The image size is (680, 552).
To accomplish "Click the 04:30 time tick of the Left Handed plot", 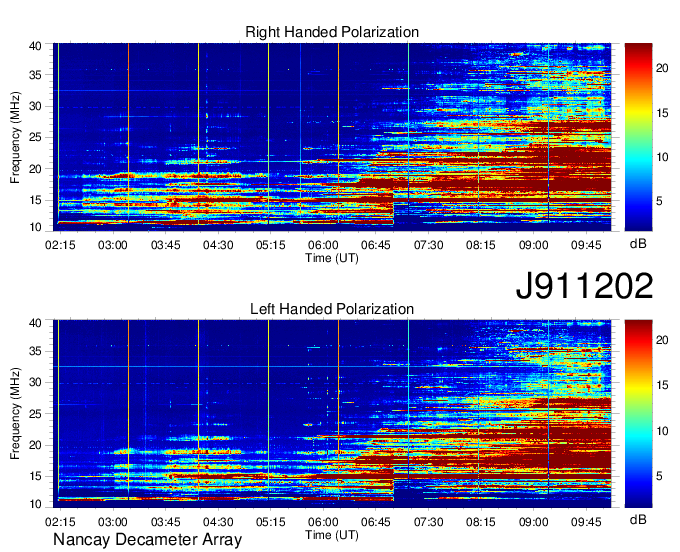I will pos(218,522).
